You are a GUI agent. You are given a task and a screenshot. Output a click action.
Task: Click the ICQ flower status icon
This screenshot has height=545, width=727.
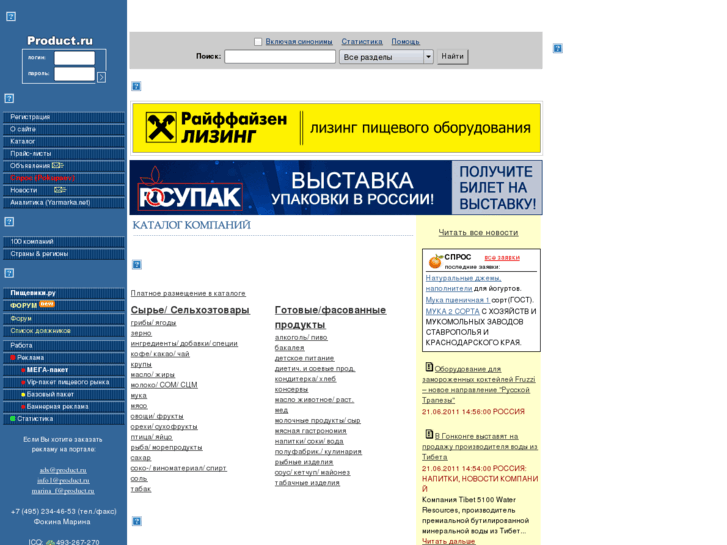pyautogui.click(x=50, y=542)
